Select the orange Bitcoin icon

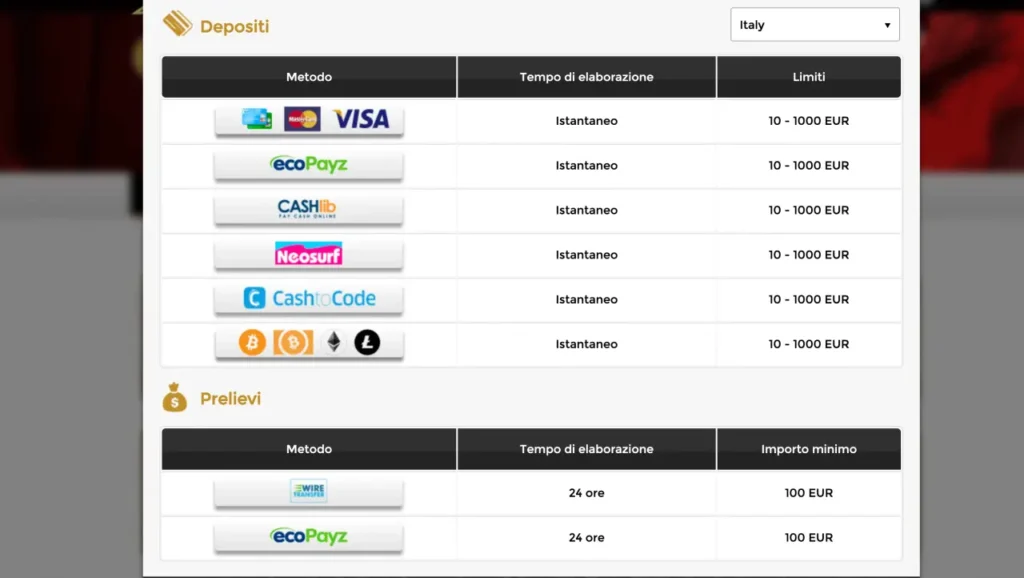pyautogui.click(x=252, y=343)
